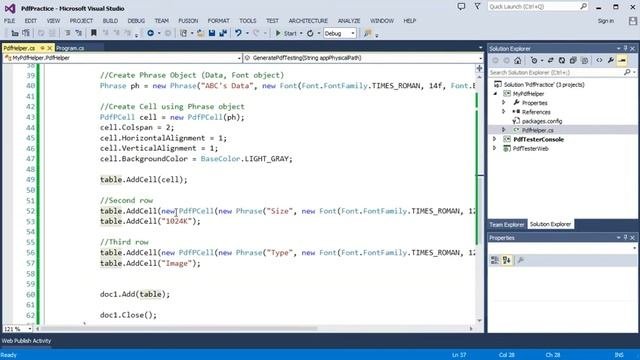Toggle auto-hide pin on Solution Explorer

pos(625,49)
